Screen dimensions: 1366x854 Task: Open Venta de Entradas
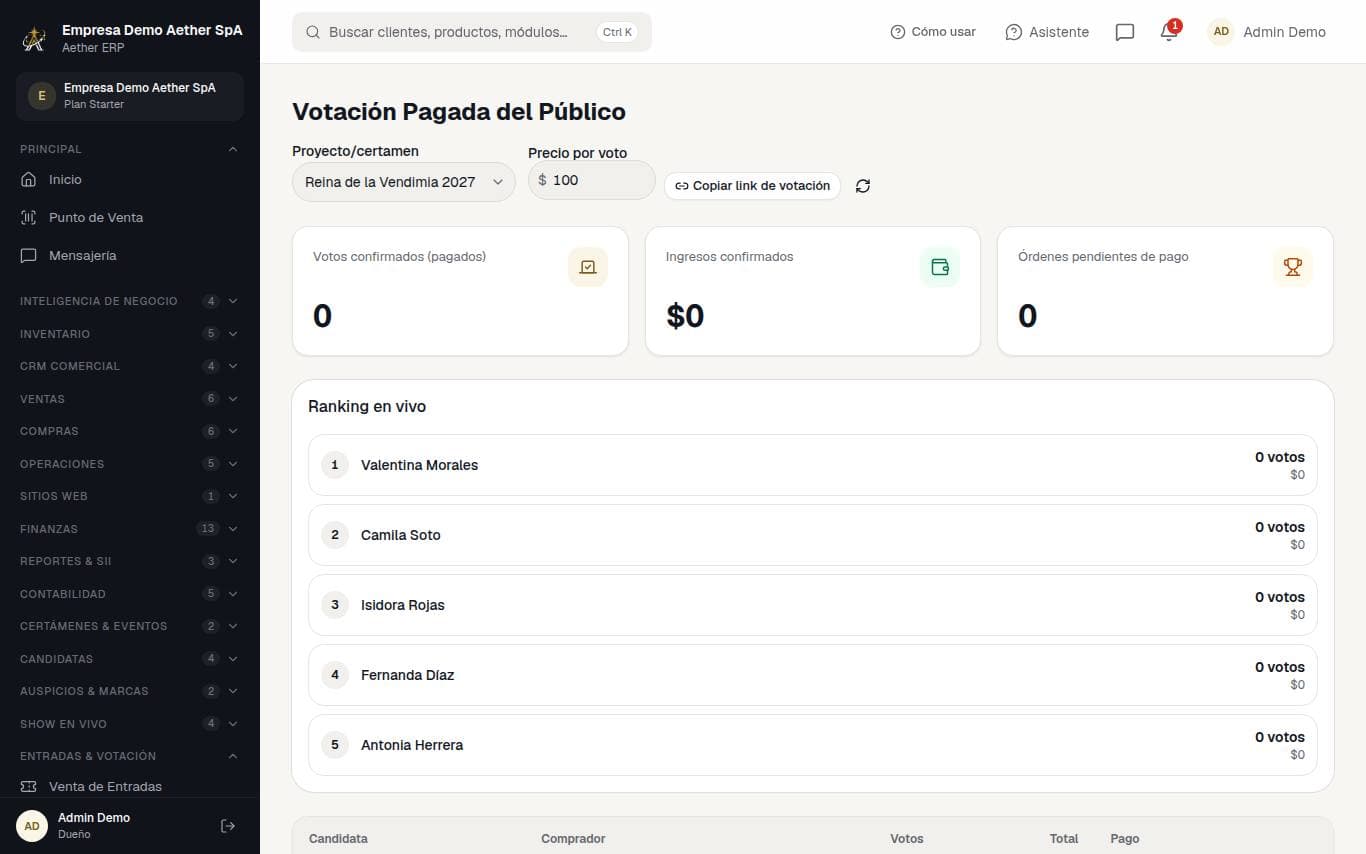(130, 787)
